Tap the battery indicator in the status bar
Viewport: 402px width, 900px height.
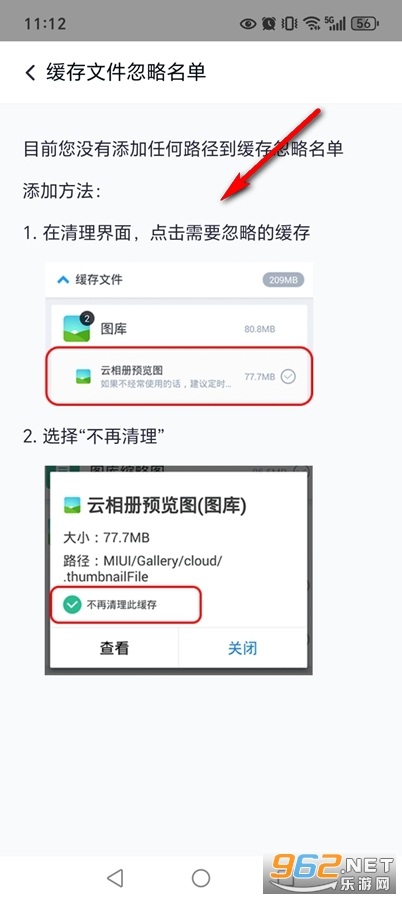pos(366,24)
